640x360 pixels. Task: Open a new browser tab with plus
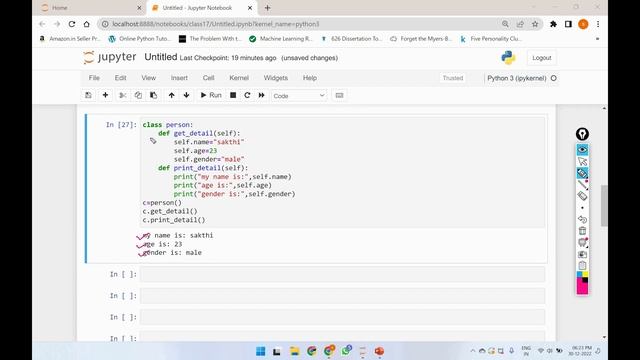[267, 8]
